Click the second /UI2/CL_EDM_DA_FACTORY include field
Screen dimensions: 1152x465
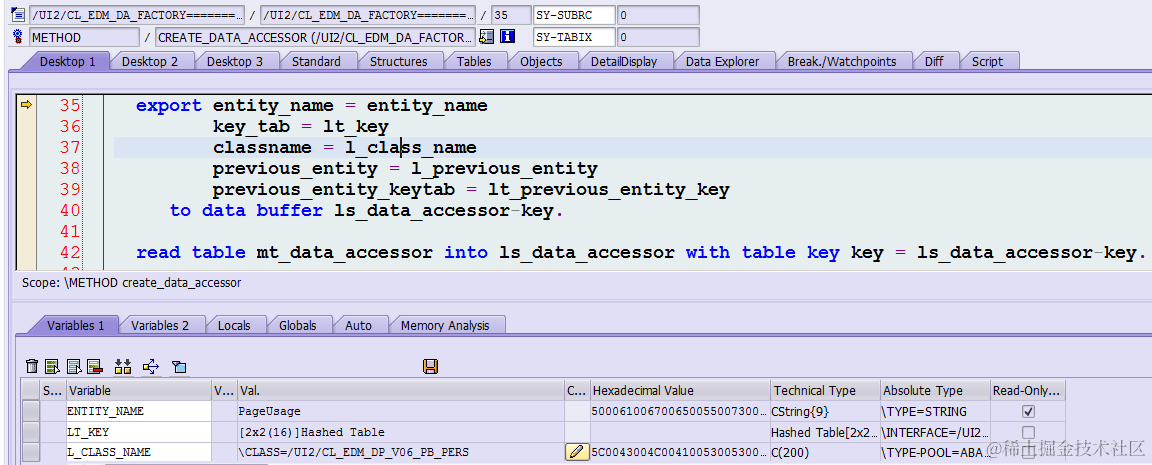tap(367, 15)
